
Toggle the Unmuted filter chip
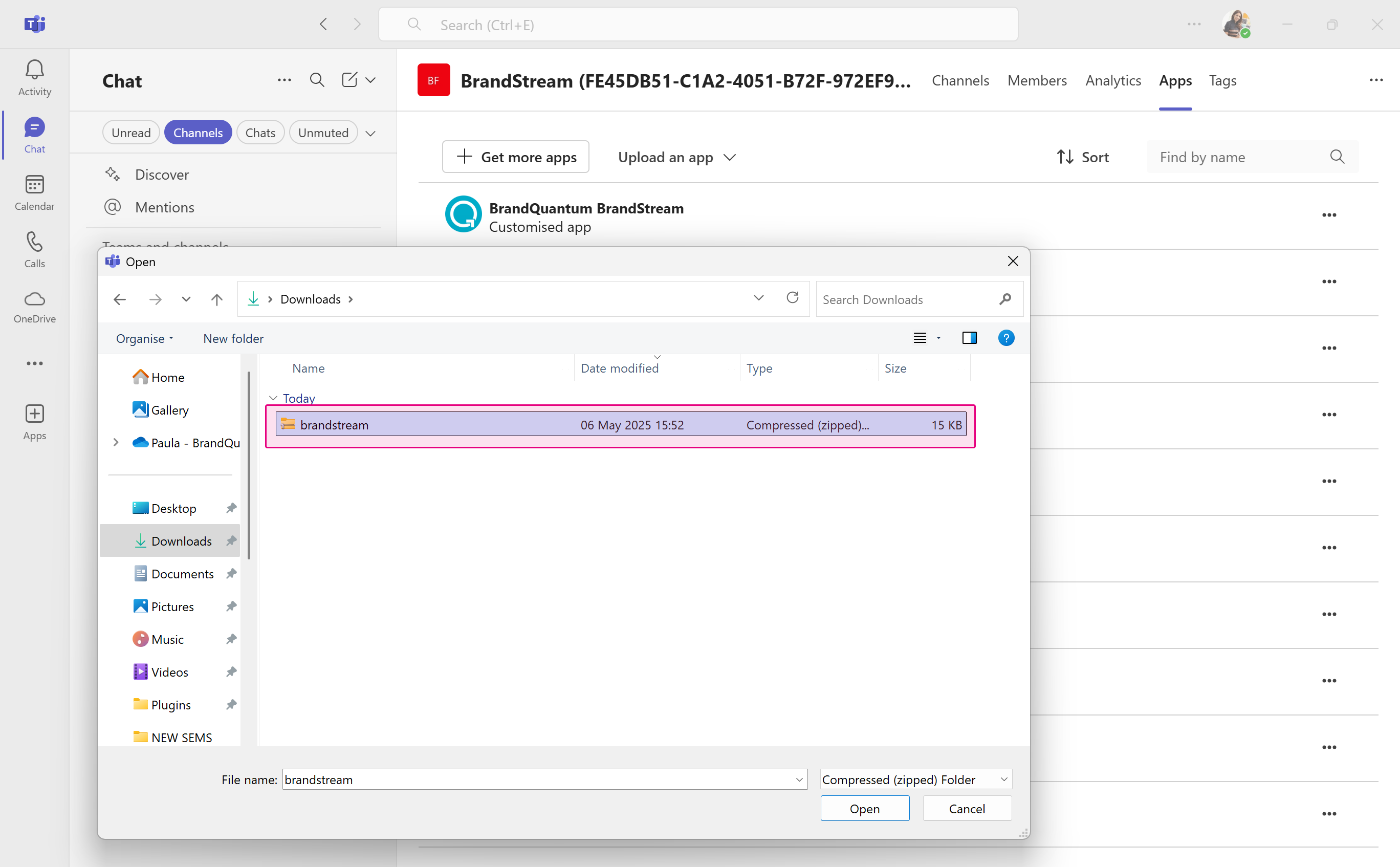point(323,133)
